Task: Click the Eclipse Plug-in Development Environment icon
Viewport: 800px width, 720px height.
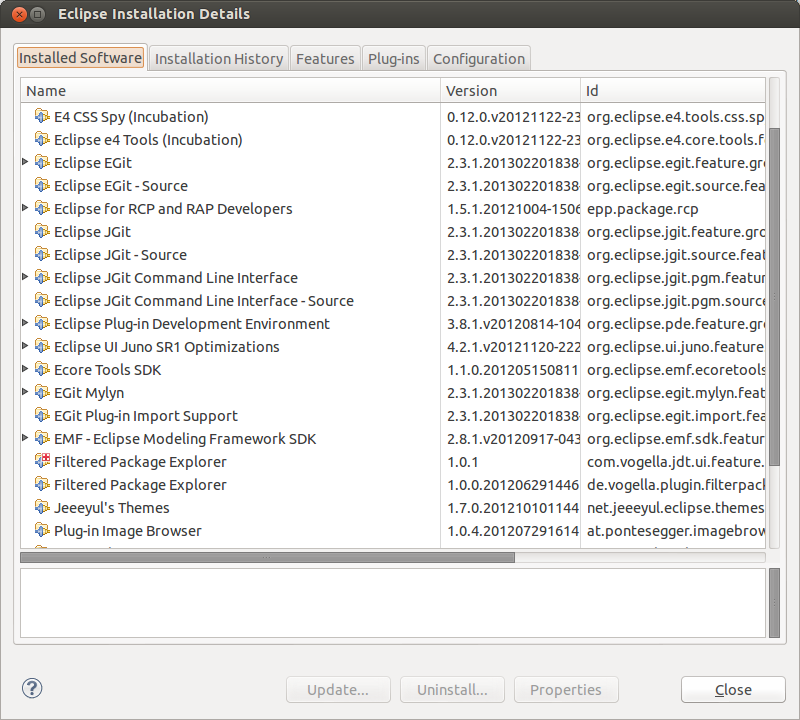Action: coord(42,323)
